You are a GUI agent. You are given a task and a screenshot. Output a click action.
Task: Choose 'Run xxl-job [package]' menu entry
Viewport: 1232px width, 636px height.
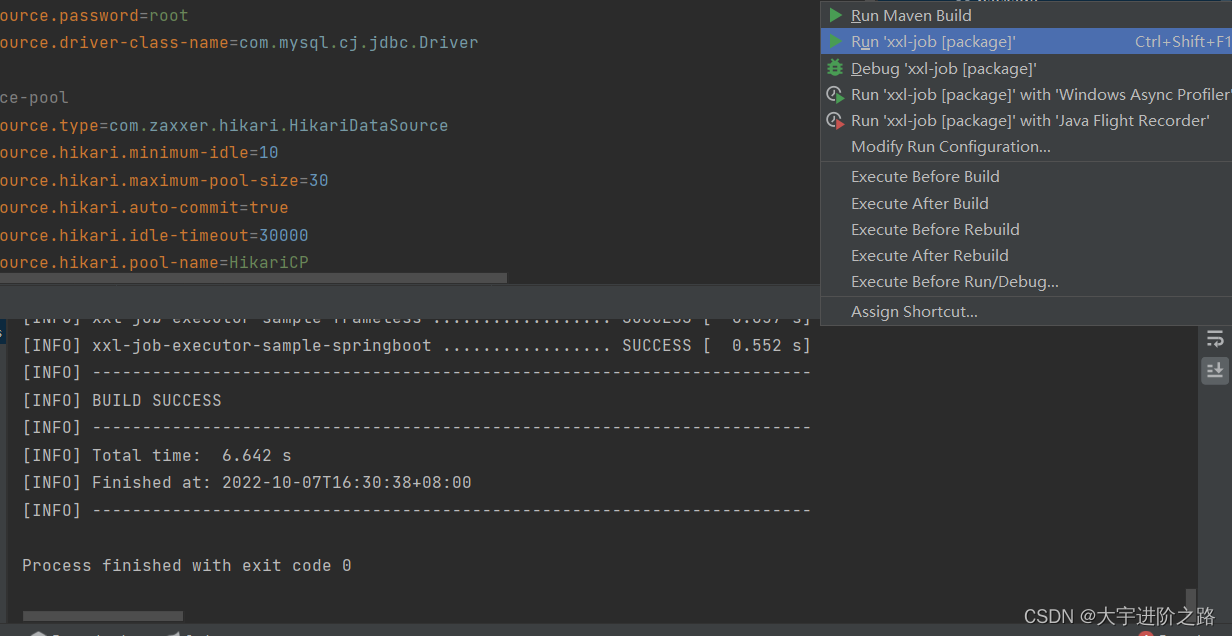point(933,41)
